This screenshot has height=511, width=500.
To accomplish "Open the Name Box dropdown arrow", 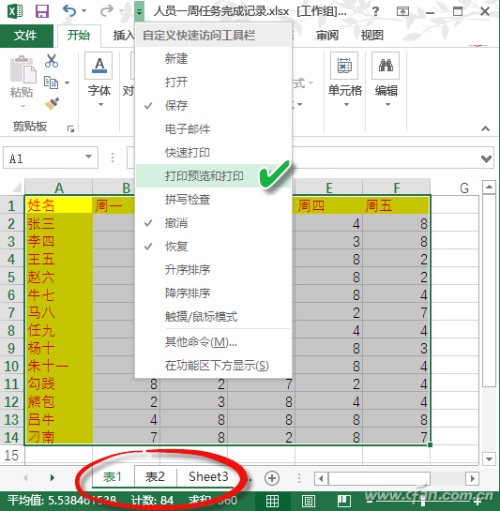I will [x=88, y=157].
